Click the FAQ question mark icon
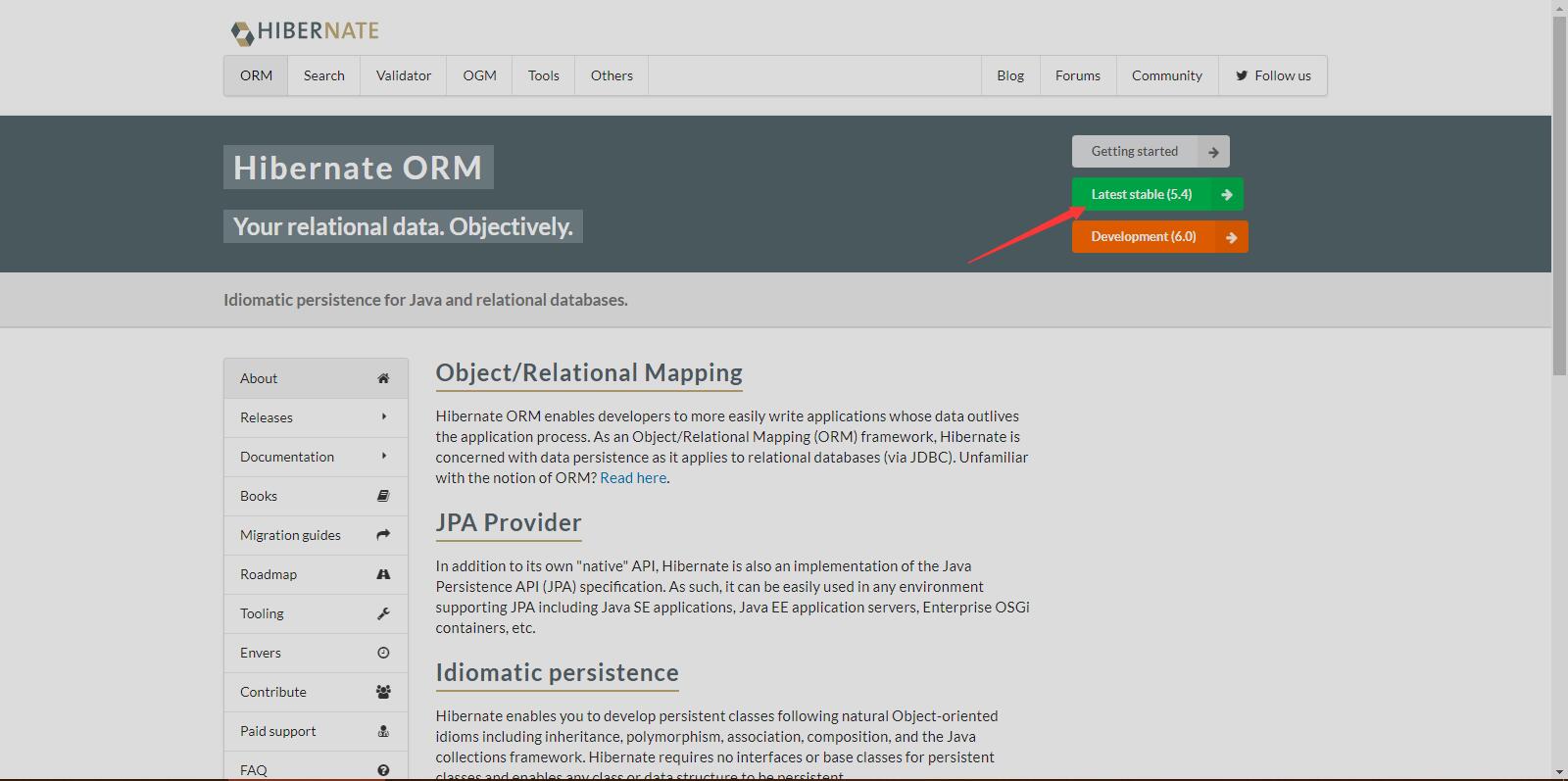This screenshot has width=1568, height=781. [x=383, y=770]
